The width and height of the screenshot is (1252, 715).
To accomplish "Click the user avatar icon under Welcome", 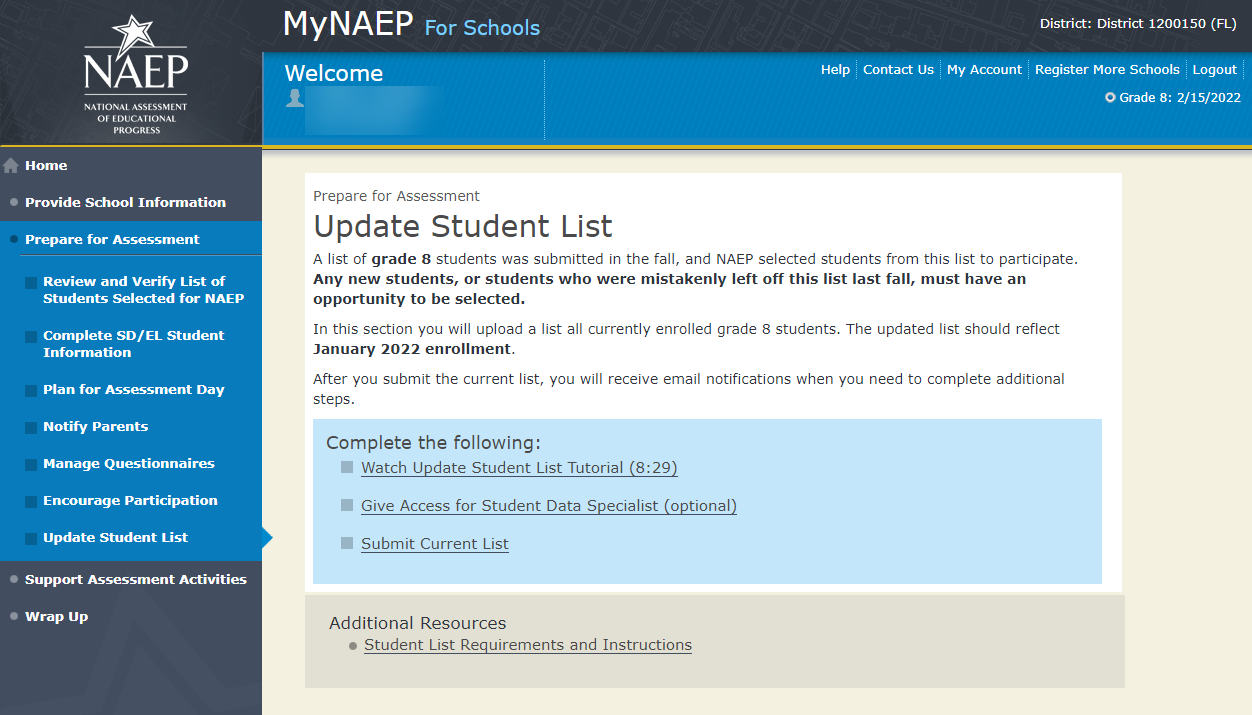I will click(x=294, y=98).
